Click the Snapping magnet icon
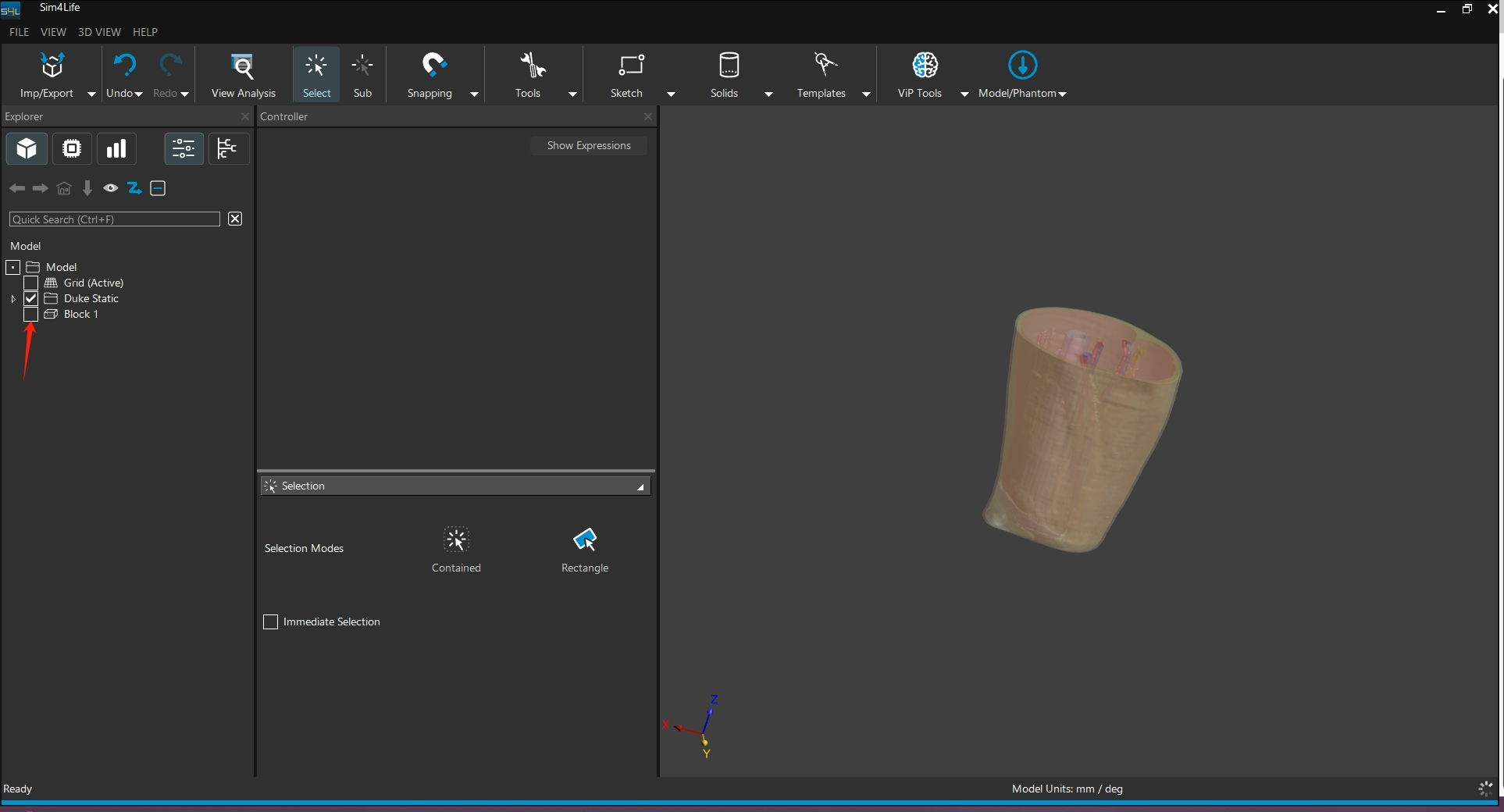 [x=433, y=66]
